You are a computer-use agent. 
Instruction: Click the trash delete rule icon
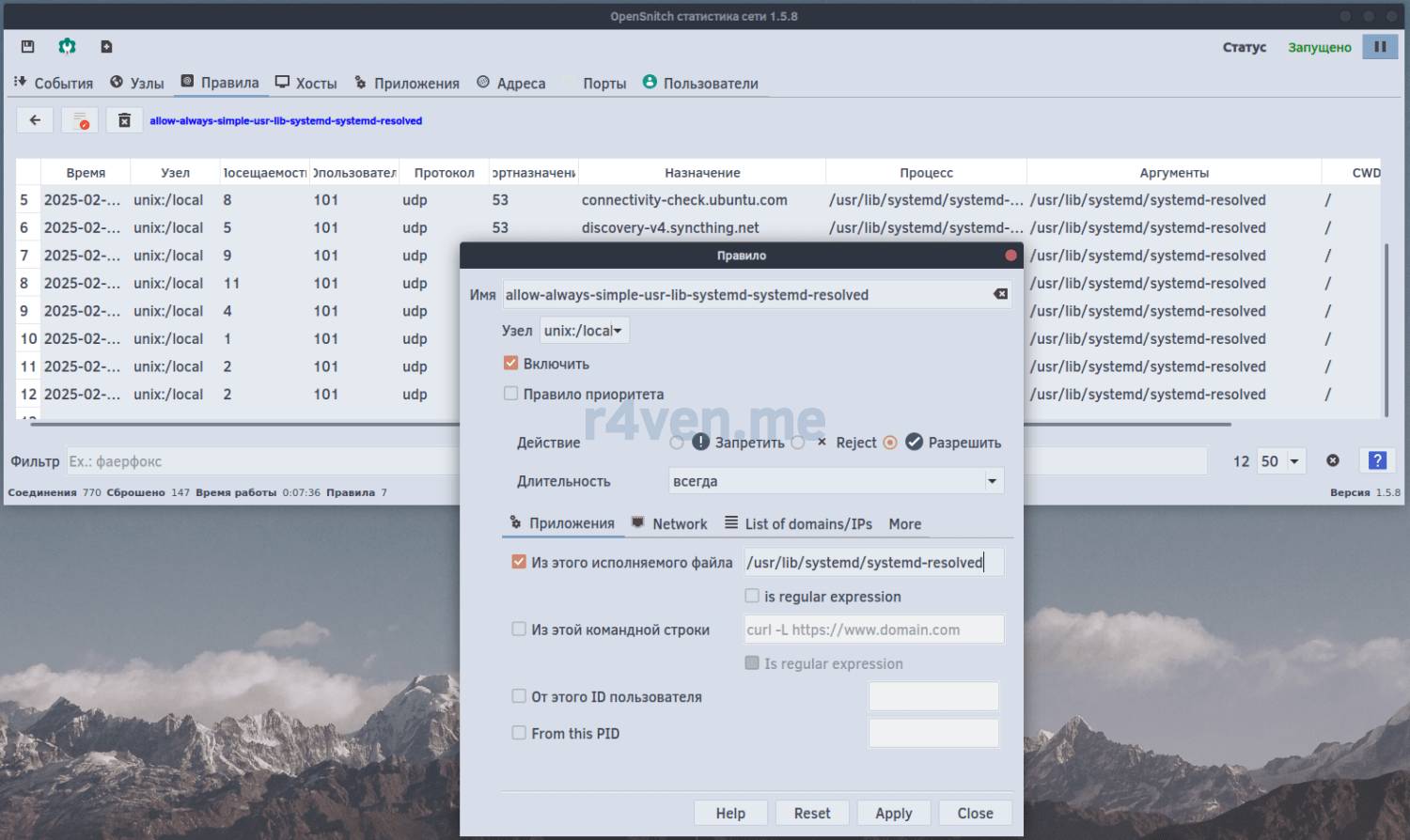tap(124, 120)
